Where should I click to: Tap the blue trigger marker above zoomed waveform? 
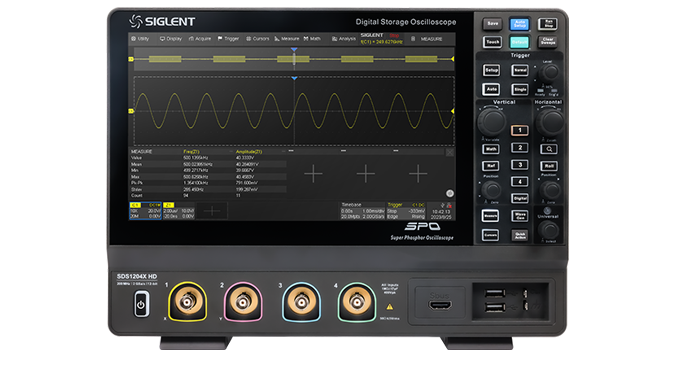294,78
